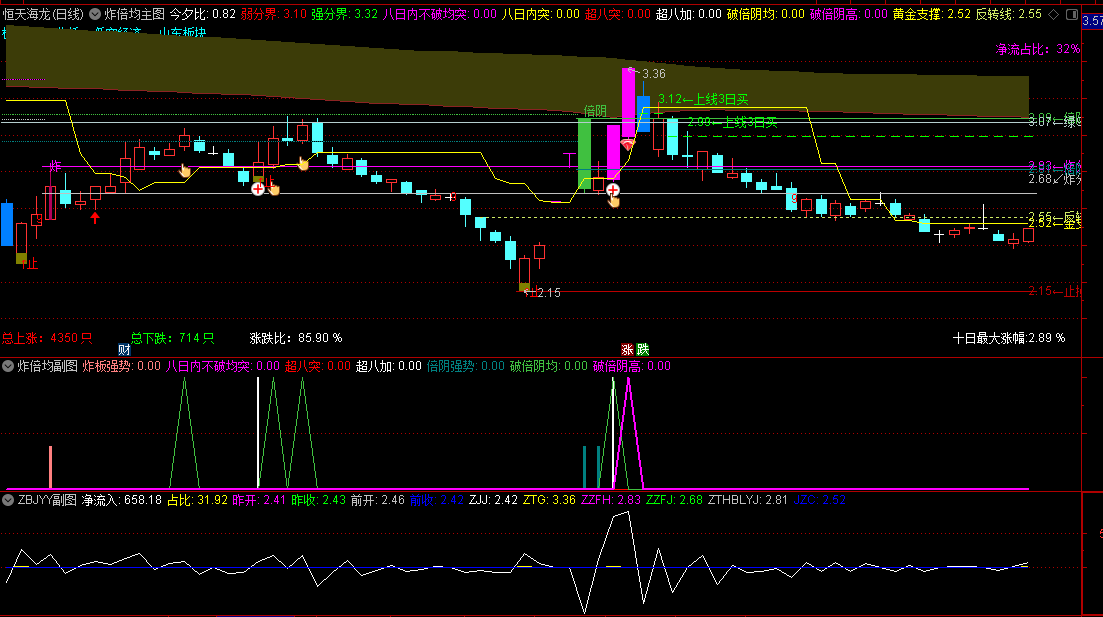Click the 涨跌比: 85.90% statistic
Viewport: 1103px width, 617px height.
tap(296, 338)
